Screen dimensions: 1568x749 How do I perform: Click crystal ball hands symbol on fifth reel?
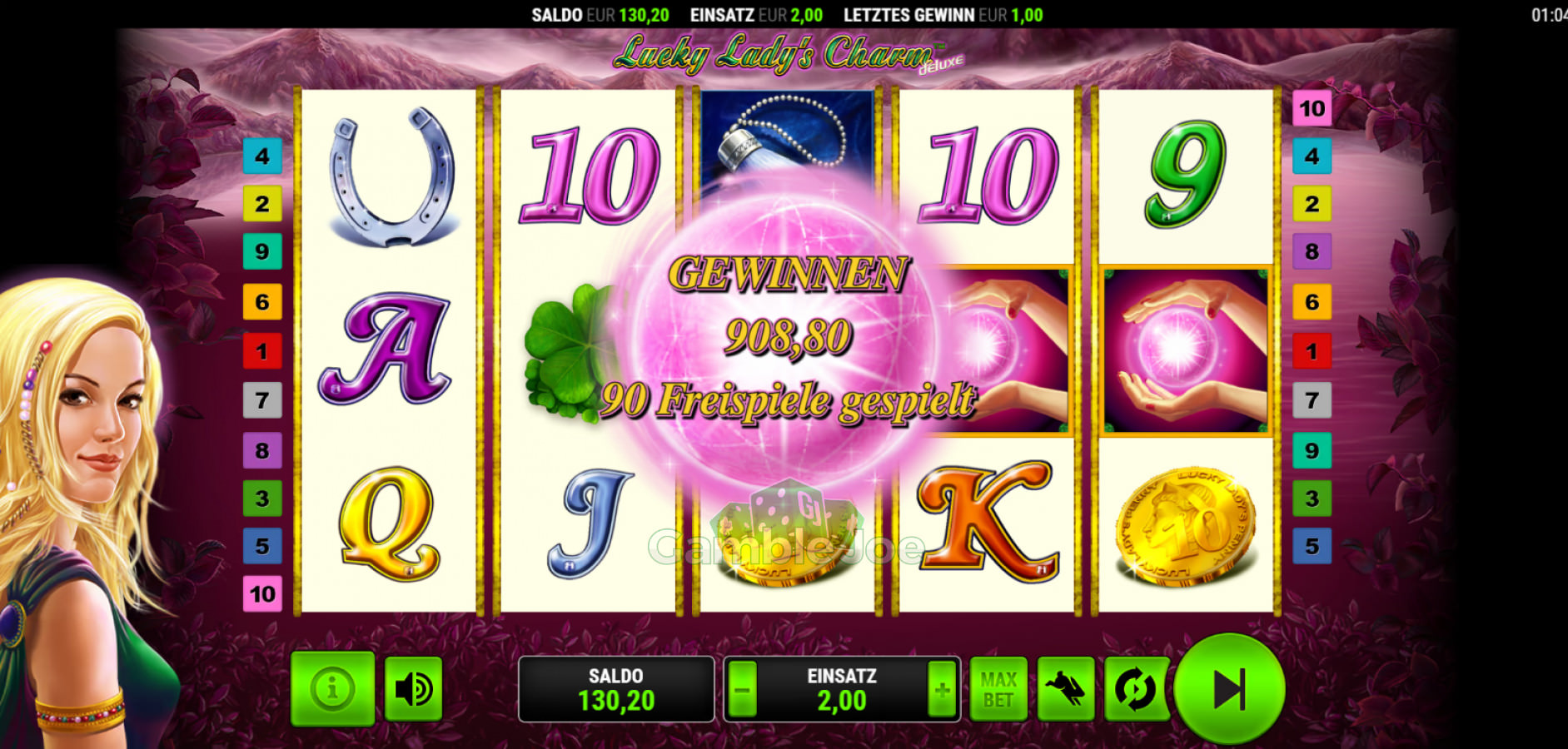point(1186,350)
